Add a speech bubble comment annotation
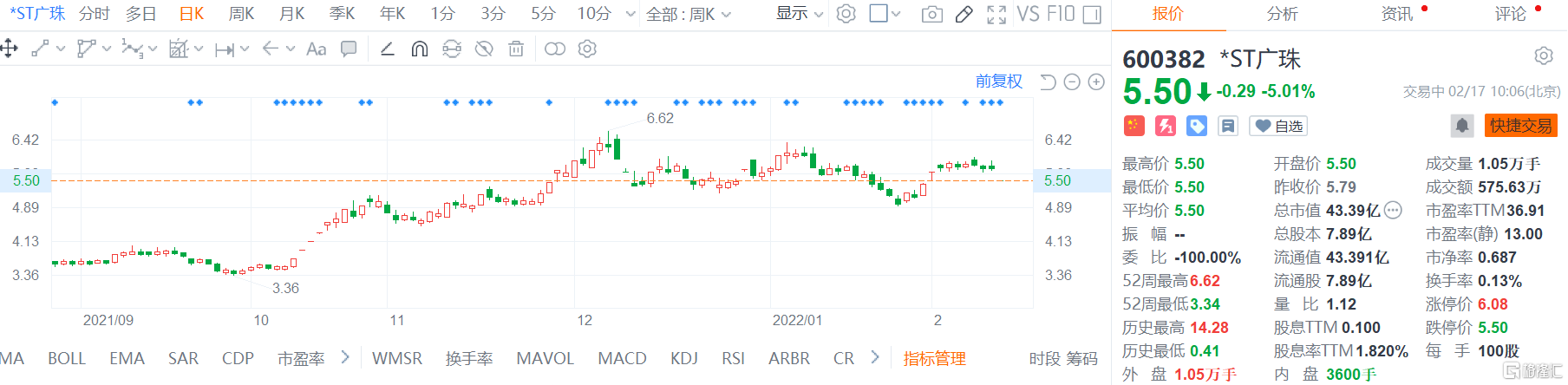This screenshot has width=1568, height=385. [349, 49]
